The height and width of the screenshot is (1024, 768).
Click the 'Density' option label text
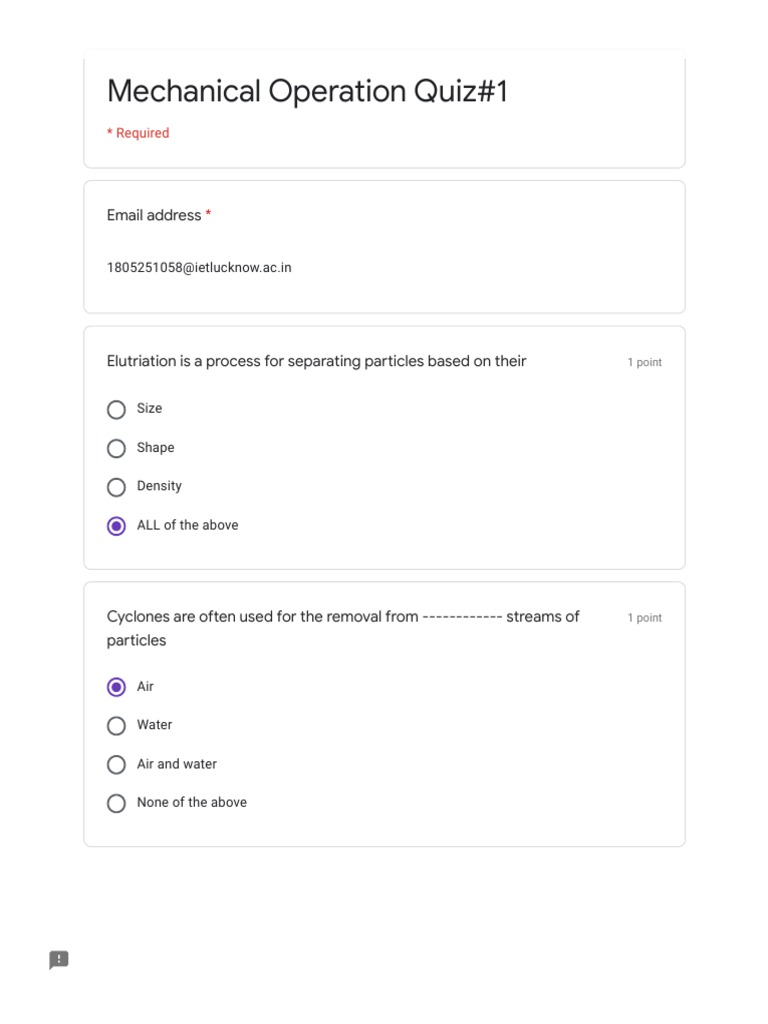click(x=159, y=486)
